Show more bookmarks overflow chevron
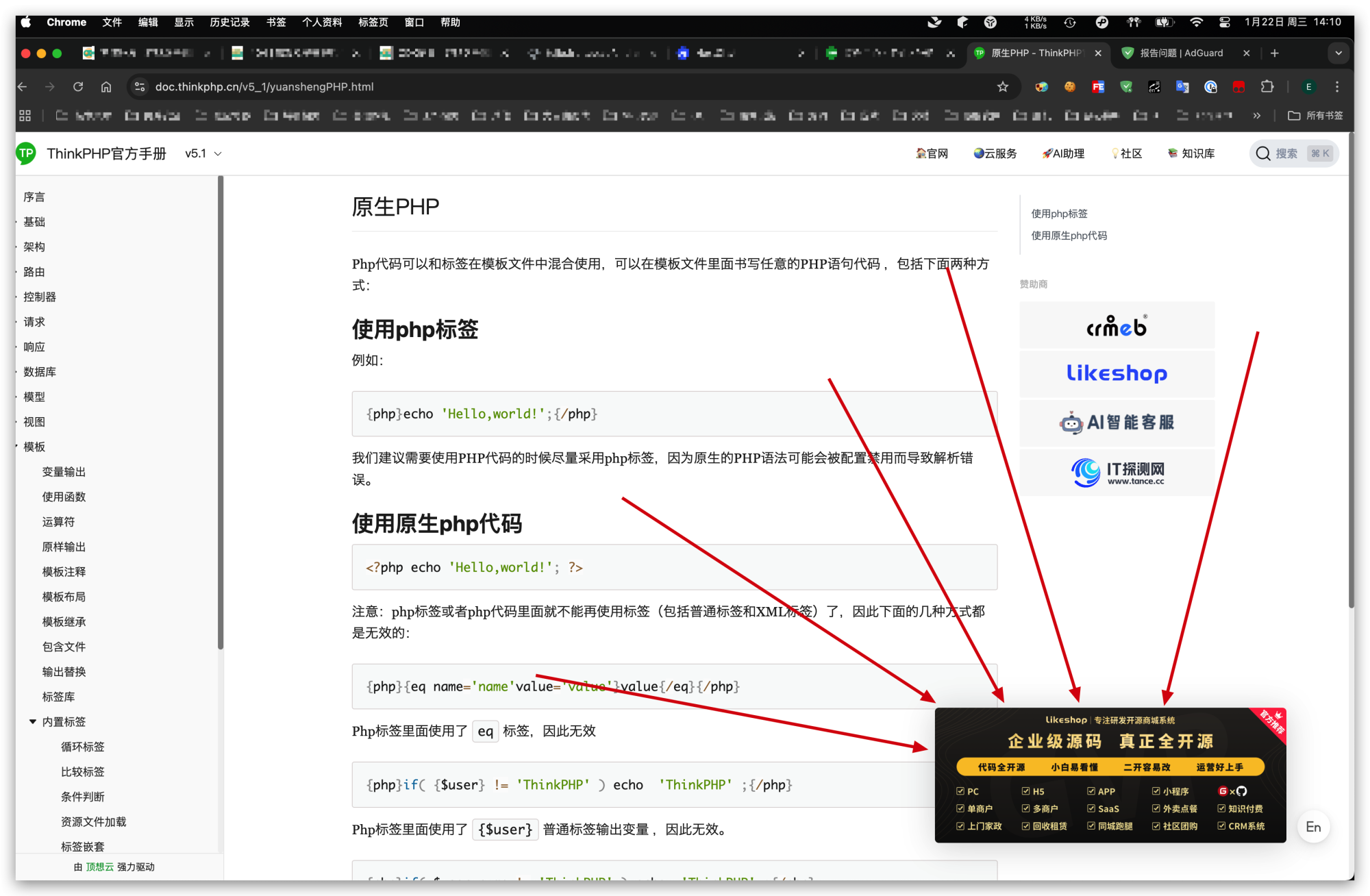1370x896 pixels. click(1256, 116)
